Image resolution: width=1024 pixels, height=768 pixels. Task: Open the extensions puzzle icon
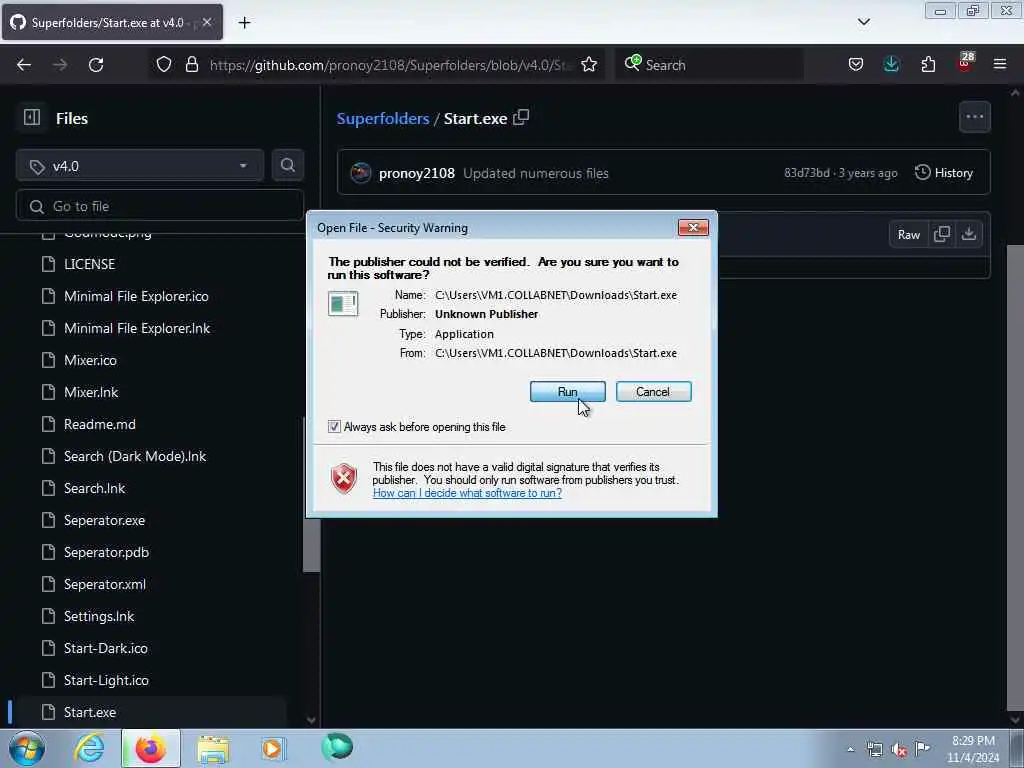[928, 65]
